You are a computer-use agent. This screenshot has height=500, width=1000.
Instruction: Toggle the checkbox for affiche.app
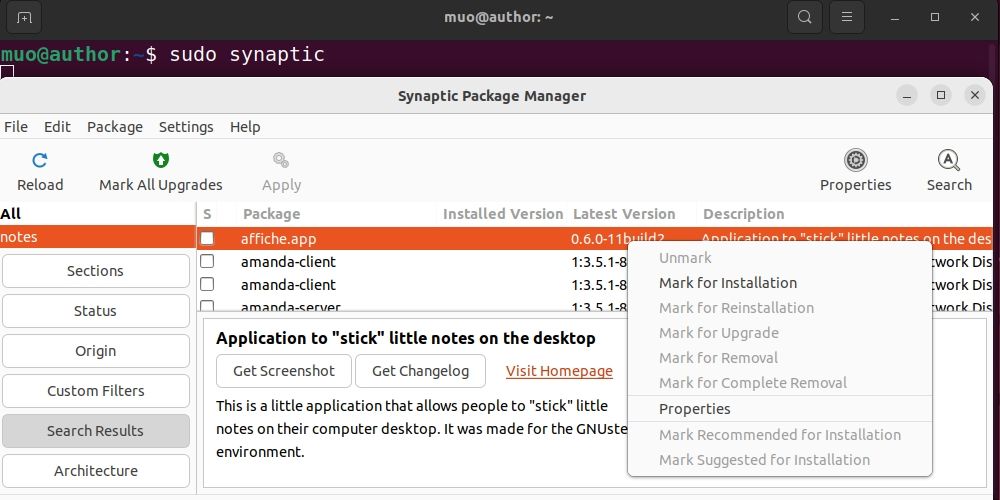pos(207,239)
